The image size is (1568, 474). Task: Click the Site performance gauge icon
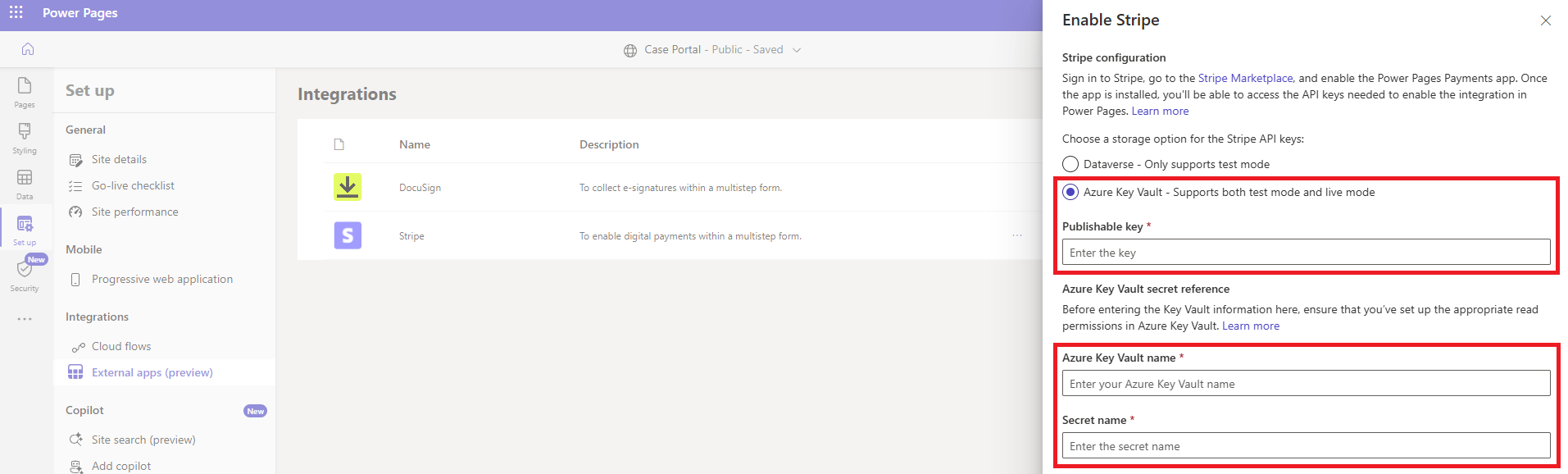click(x=75, y=212)
